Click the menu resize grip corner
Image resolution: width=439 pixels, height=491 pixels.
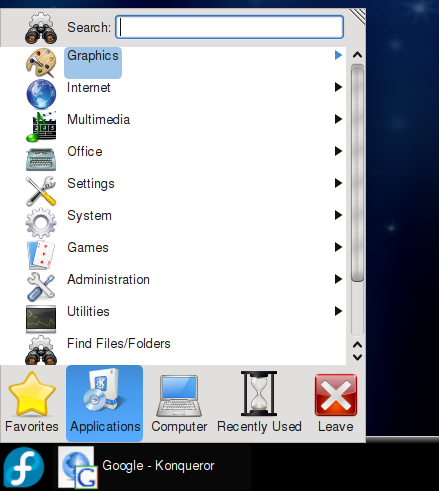tap(357, 17)
